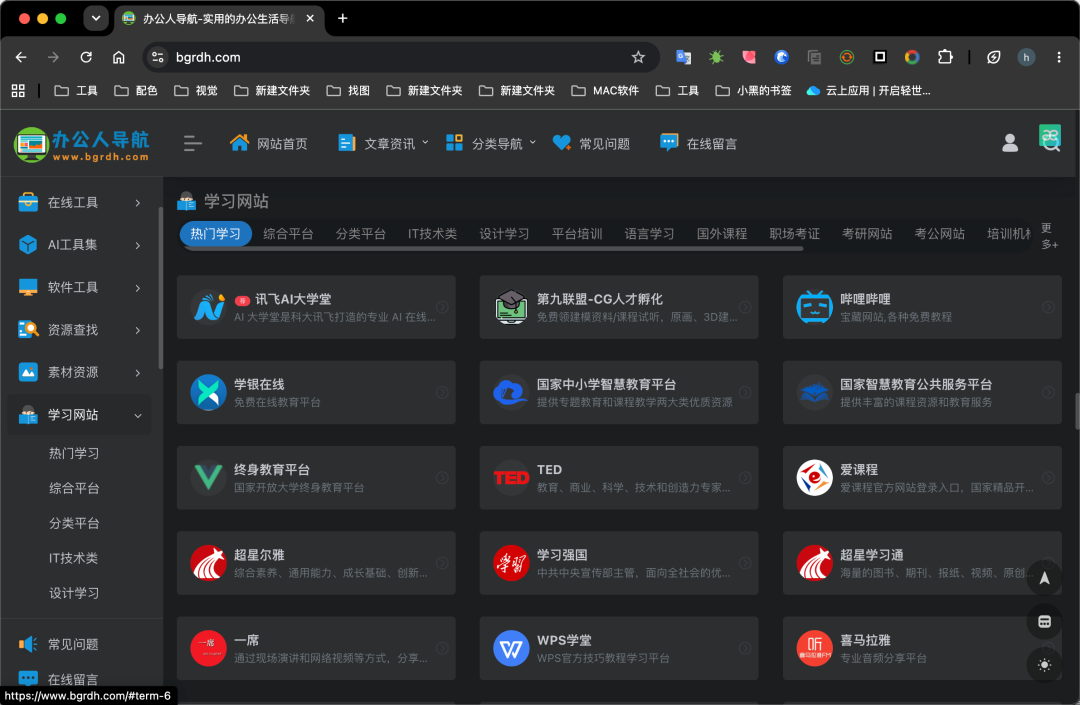Click the user account icon
This screenshot has height=705, width=1080.
tap(1010, 143)
